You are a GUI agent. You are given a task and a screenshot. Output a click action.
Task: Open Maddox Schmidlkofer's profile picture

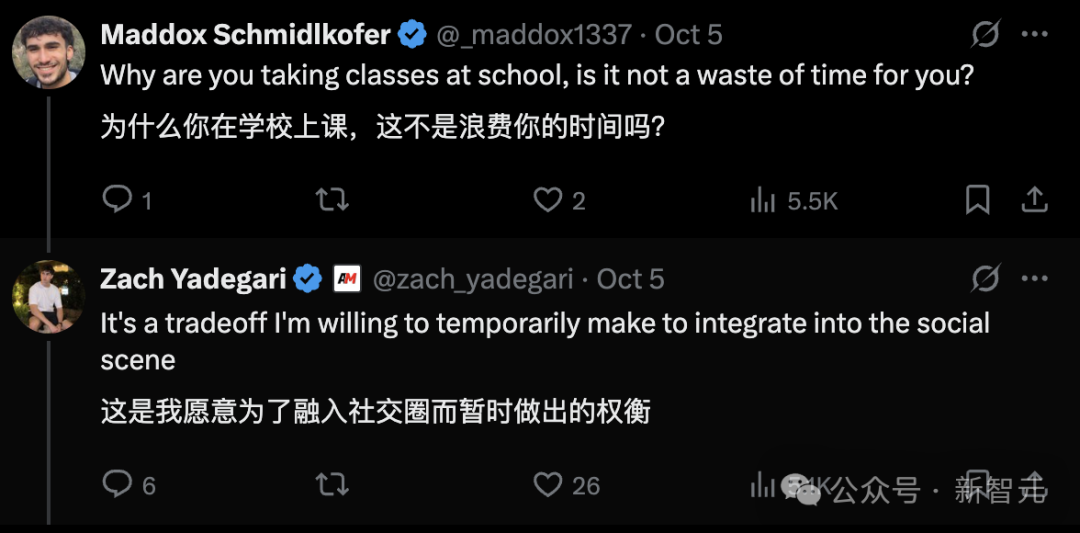tap(48, 52)
